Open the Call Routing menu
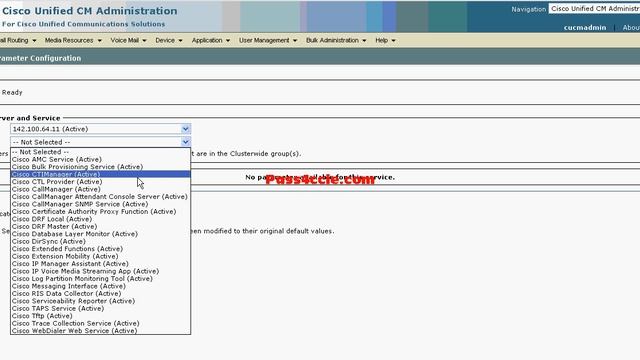 coord(18,40)
